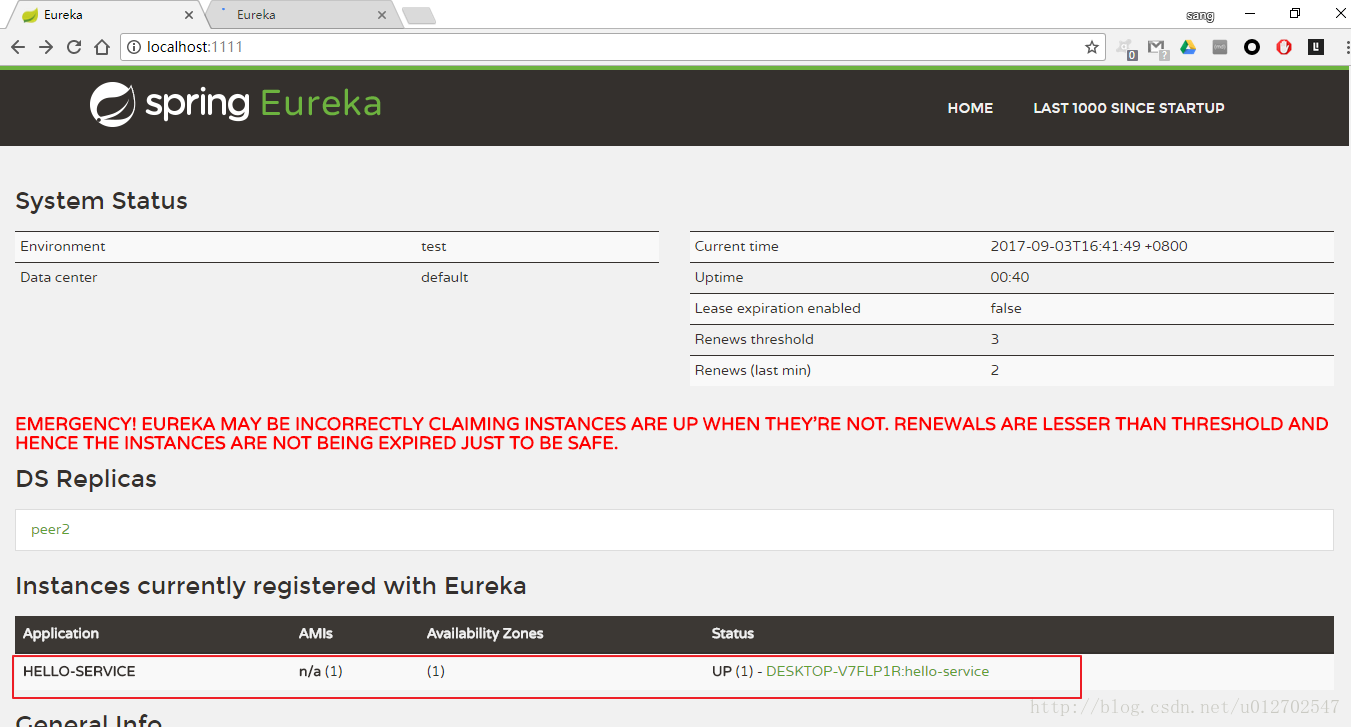Switch to the second Eureka tab
Screen dimensions: 1351x727
point(300,15)
